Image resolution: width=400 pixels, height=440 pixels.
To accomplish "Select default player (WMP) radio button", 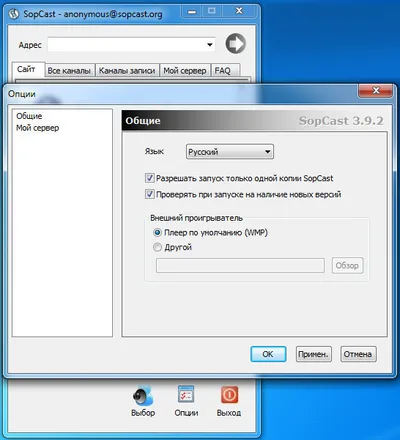I will [x=157, y=232].
